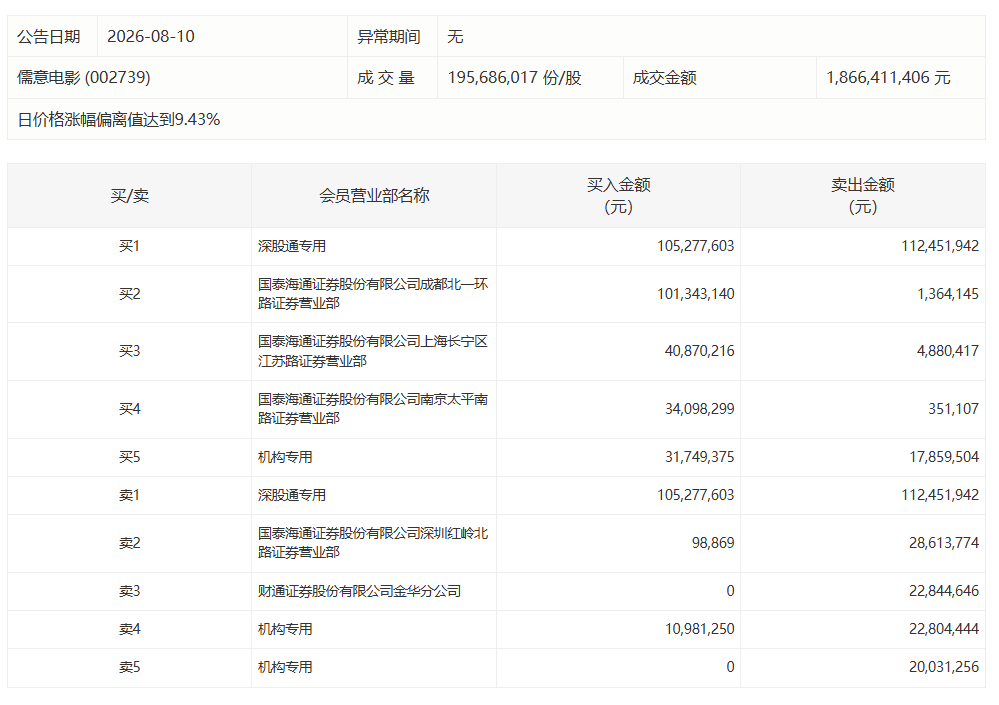Select the stock name 儒意电影 (002739)
This screenshot has height=705, width=999.
[83, 78]
